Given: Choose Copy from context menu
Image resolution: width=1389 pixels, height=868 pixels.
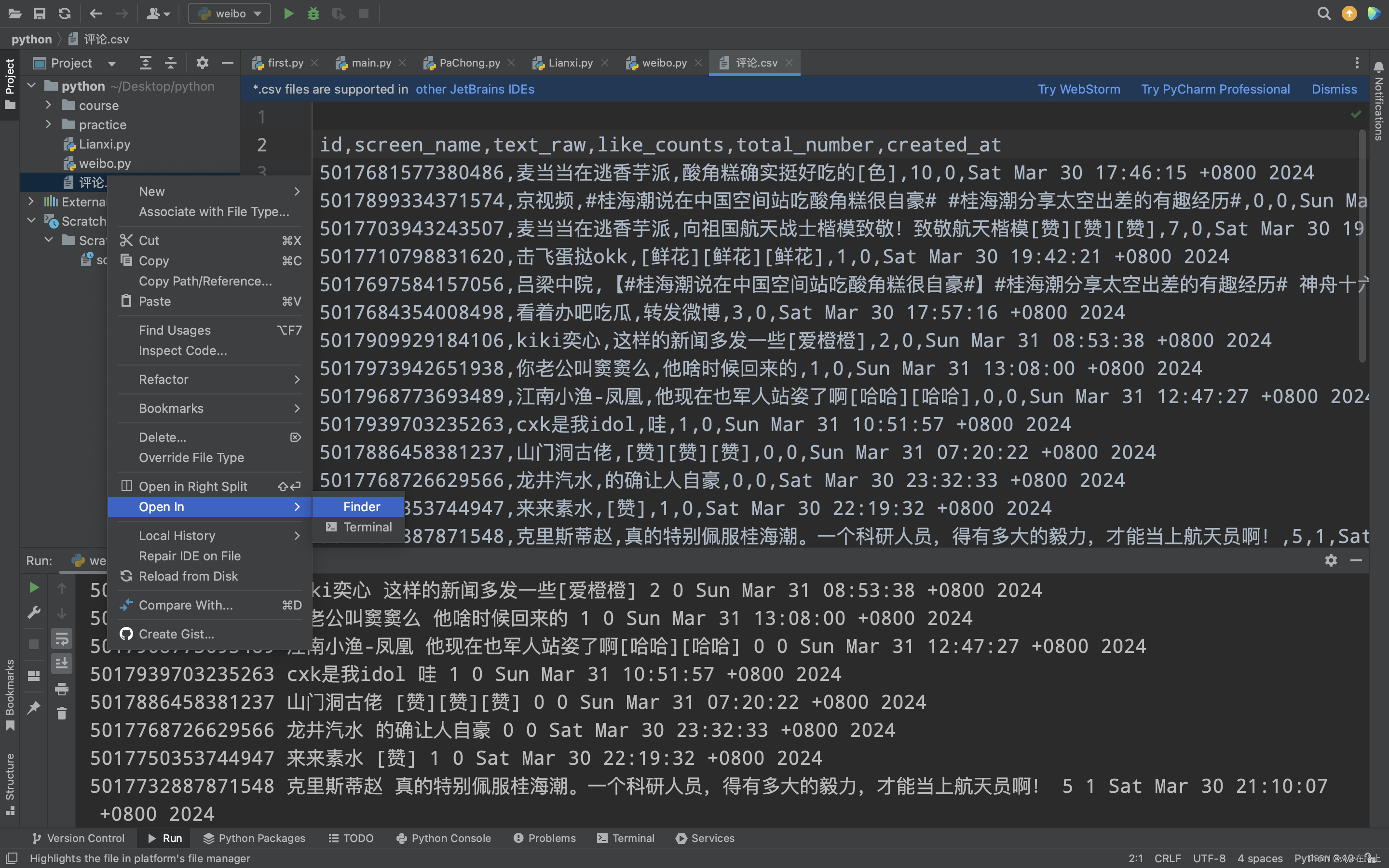Looking at the screenshot, I should pos(210,260).
